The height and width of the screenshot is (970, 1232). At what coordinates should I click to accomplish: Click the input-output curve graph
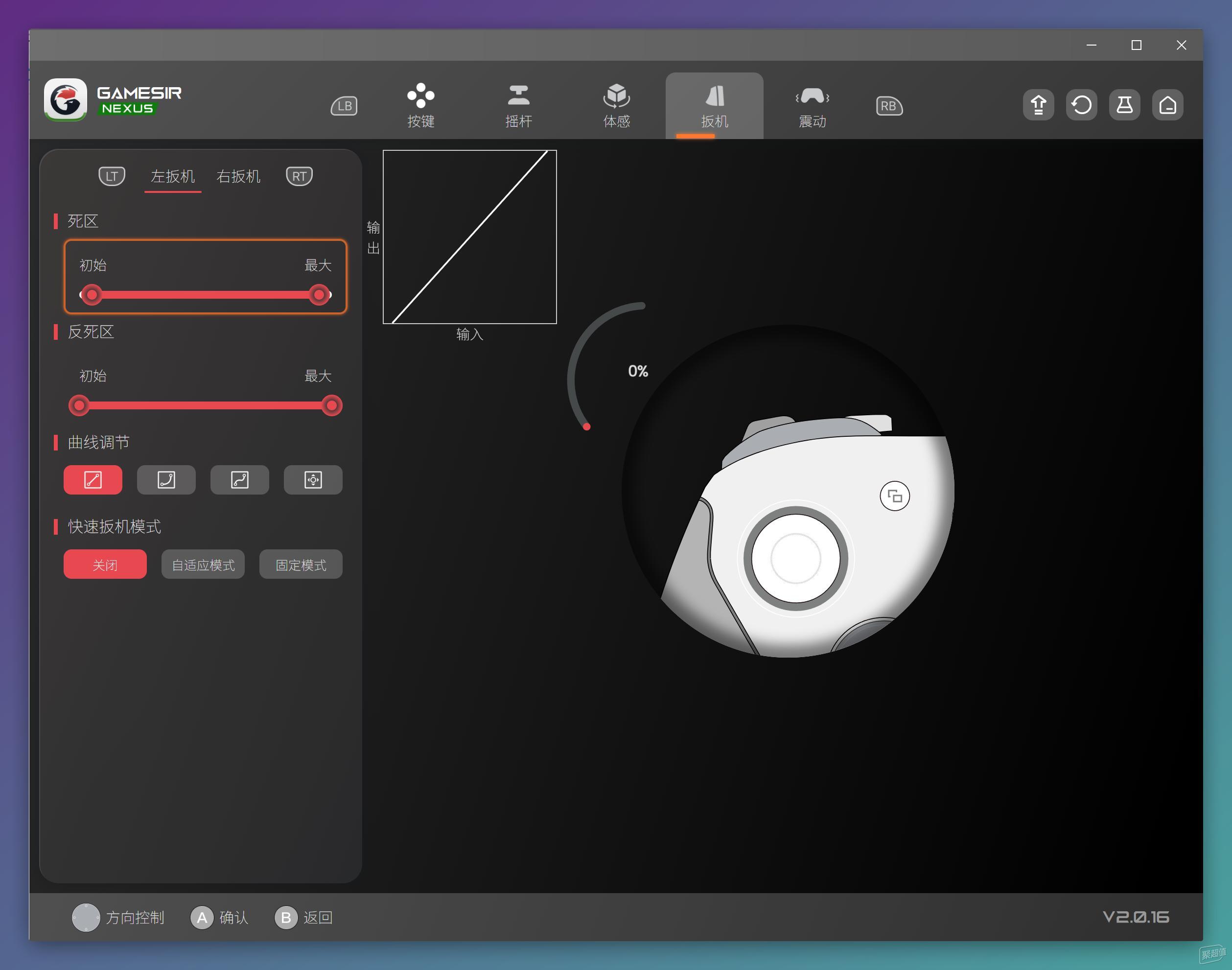tap(469, 237)
